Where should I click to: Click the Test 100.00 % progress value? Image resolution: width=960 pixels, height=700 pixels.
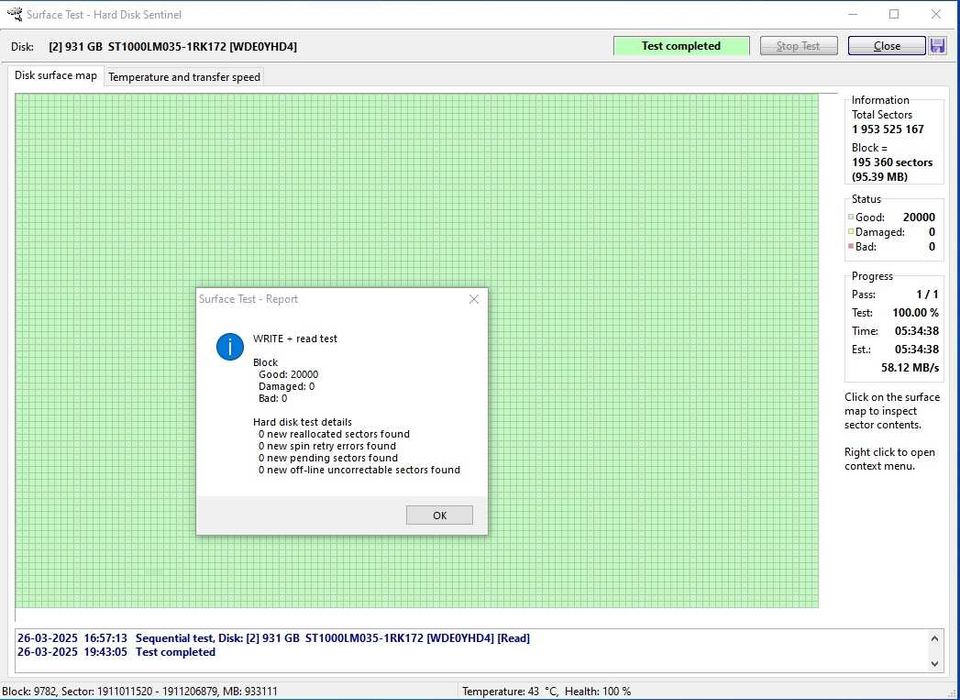[x=915, y=312]
